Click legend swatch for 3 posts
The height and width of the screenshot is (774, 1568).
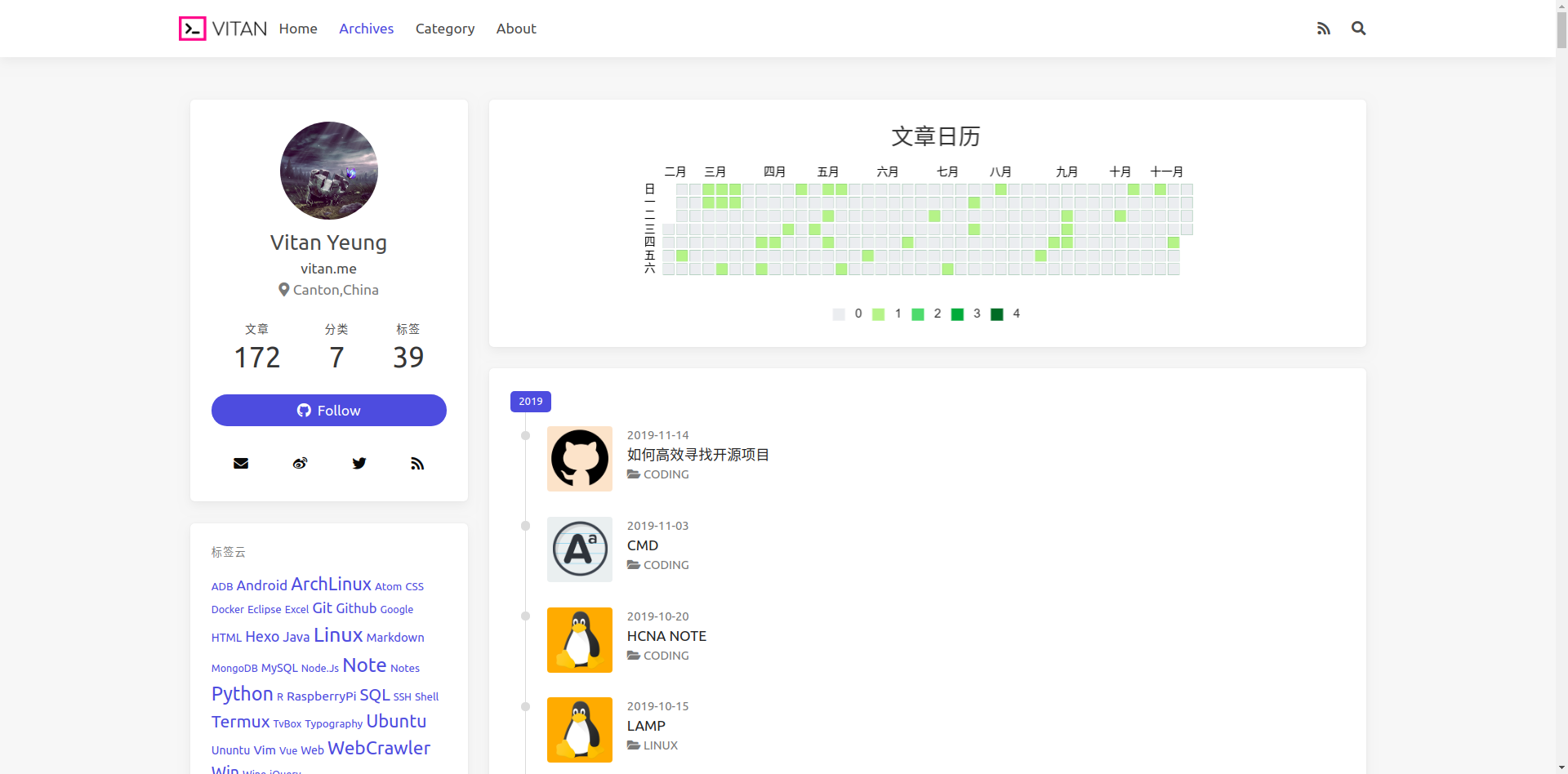pos(957,314)
